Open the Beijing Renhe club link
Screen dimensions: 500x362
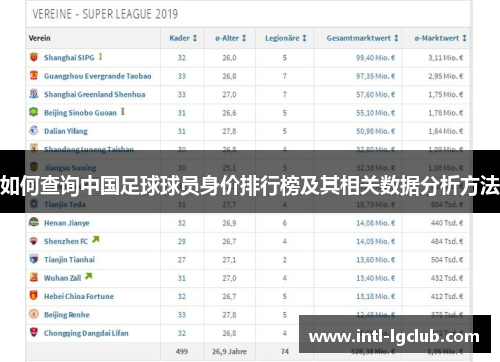pyautogui.click(x=67, y=315)
